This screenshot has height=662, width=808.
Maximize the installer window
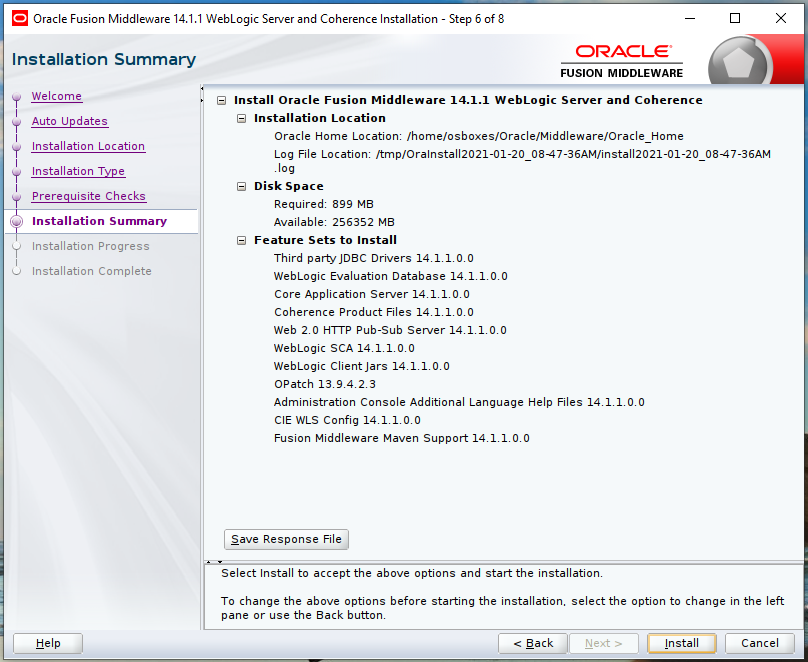point(735,19)
